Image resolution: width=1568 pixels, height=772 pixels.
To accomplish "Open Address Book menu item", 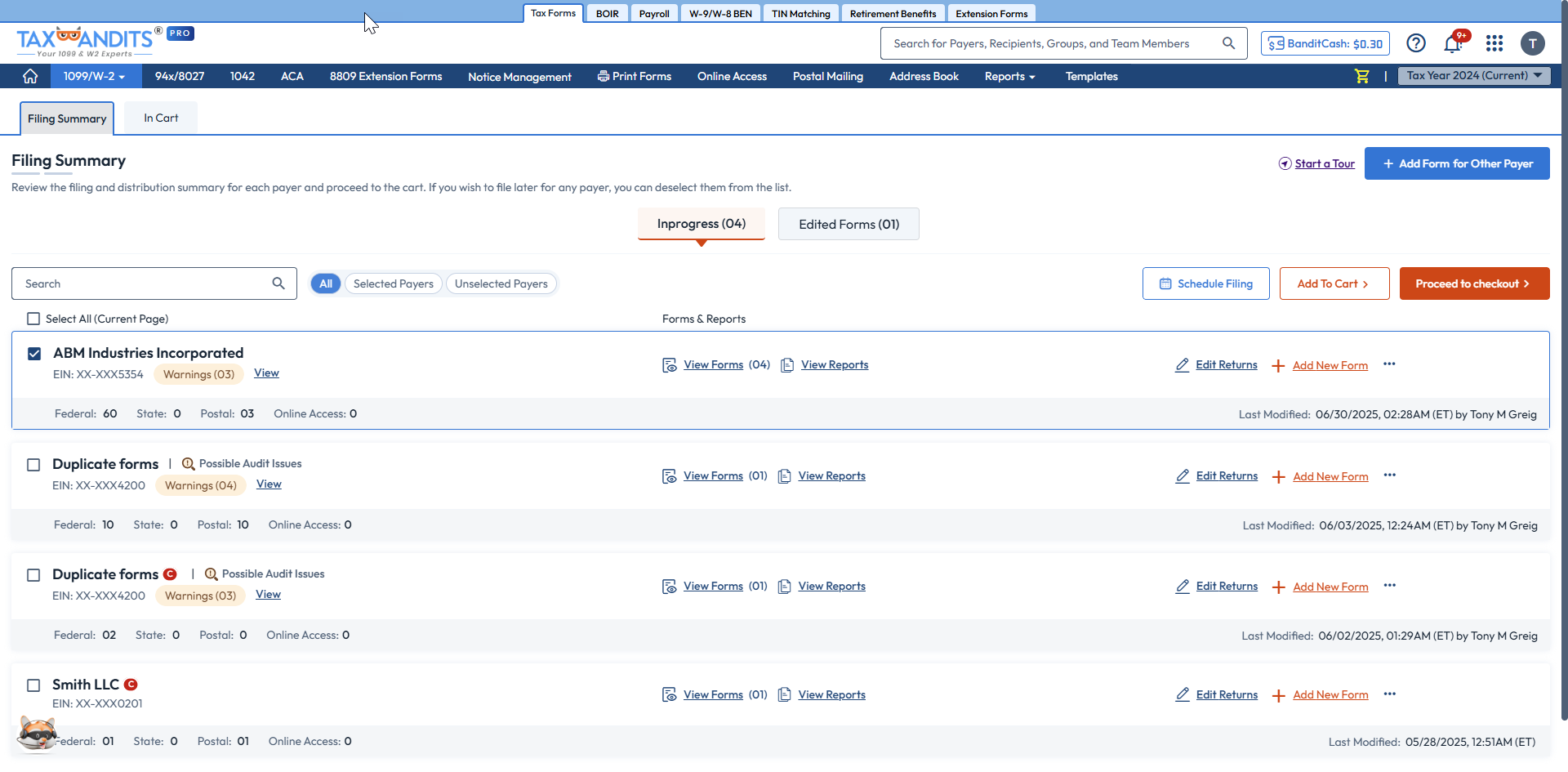I will (x=924, y=76).
